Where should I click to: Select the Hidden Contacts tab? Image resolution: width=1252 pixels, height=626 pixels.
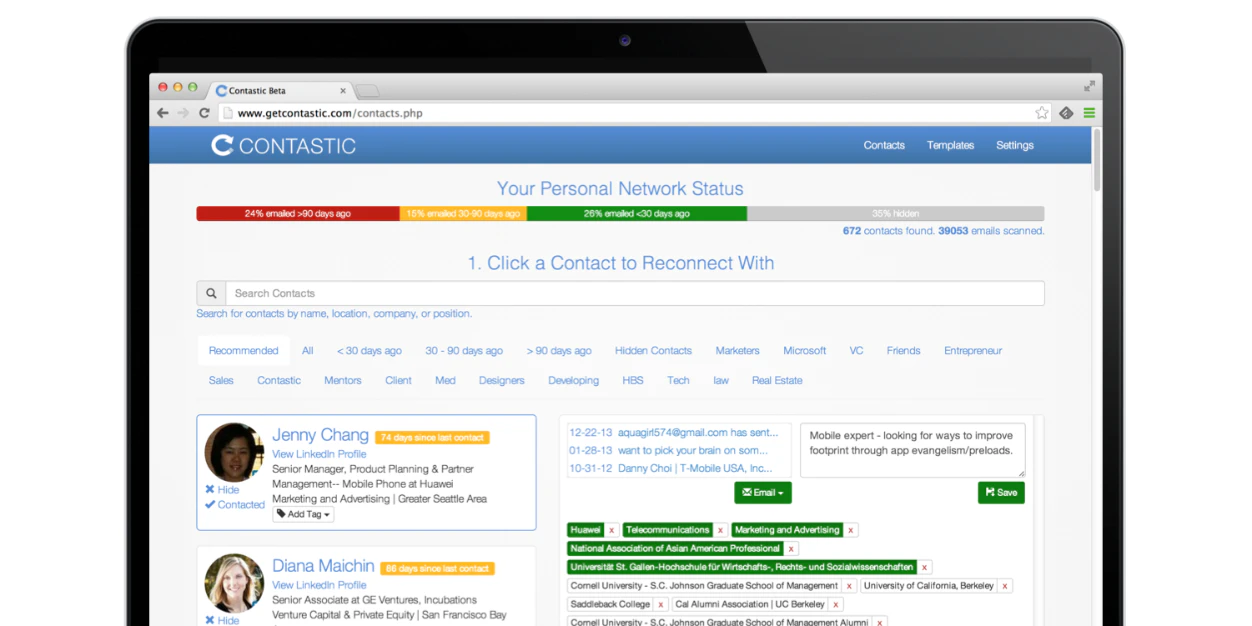(x=653, y=351)
